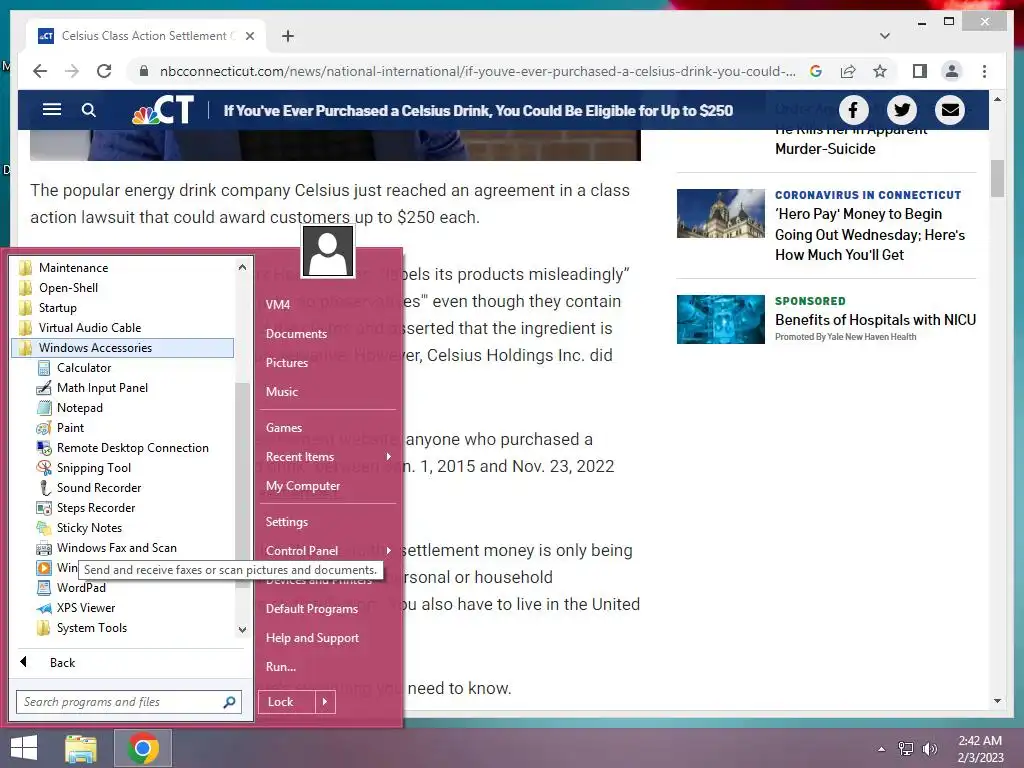1024x768 pixels.
Task: Click the Google icon in address bar
Action: coord(816,71)
